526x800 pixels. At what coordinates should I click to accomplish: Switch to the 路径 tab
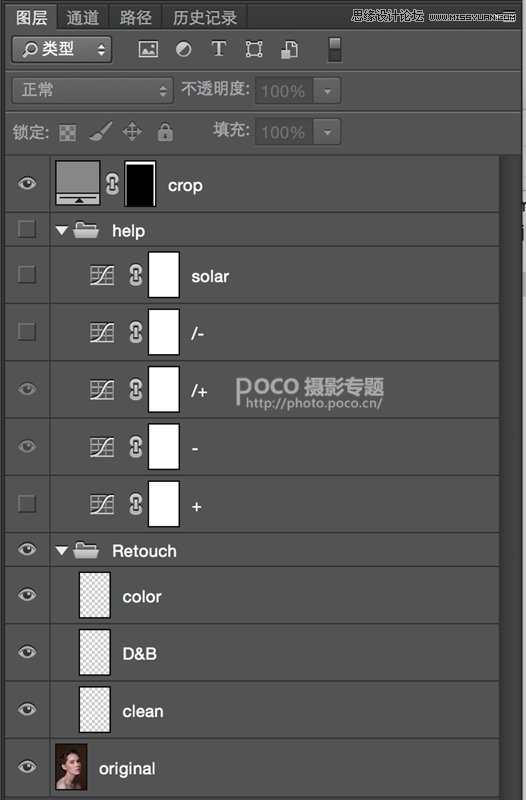pos(136,17)
